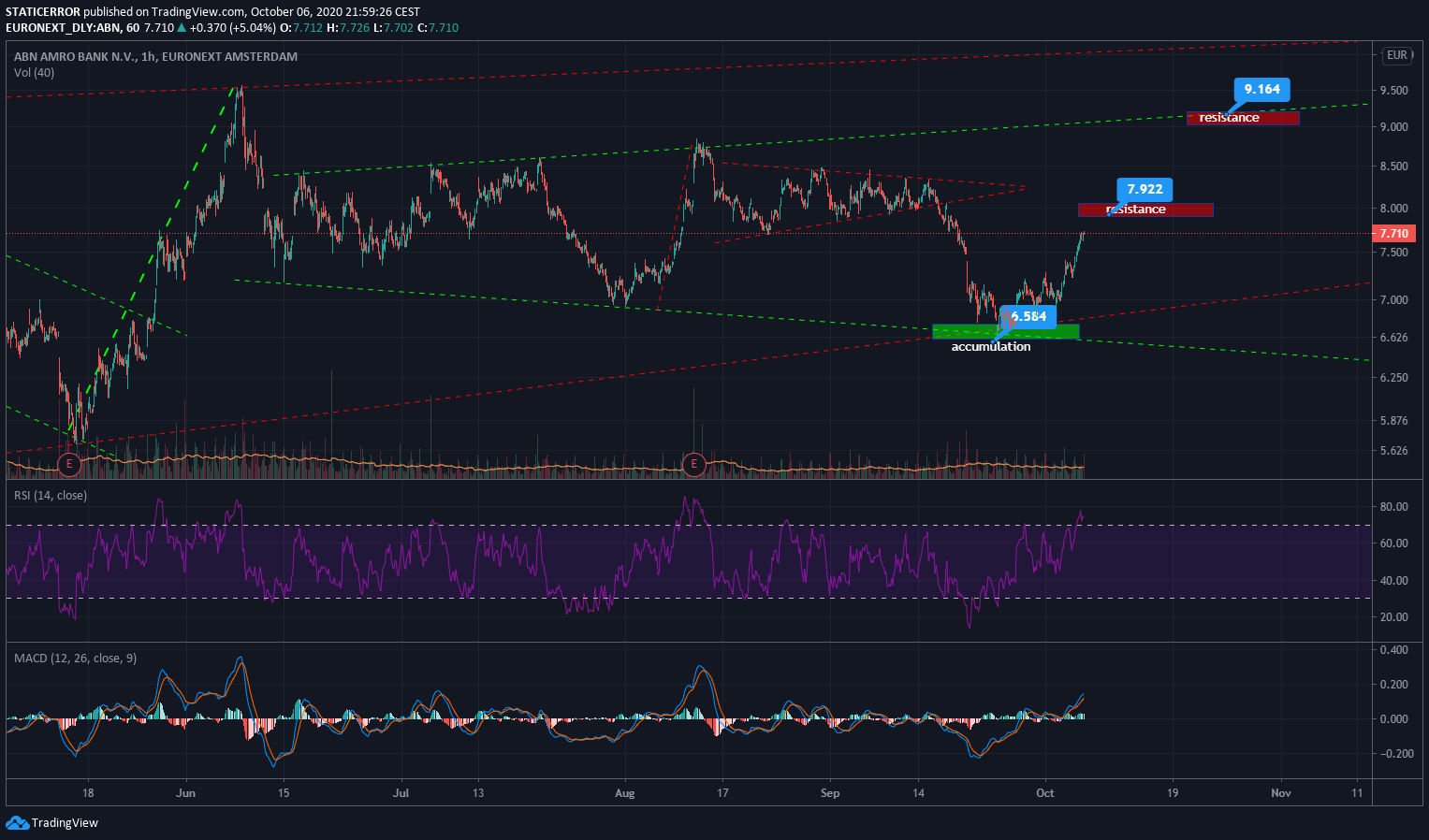Select the EUR currency button on price axis
This screenshot has width=1429, height=840.
click(x=1397, y=55)
